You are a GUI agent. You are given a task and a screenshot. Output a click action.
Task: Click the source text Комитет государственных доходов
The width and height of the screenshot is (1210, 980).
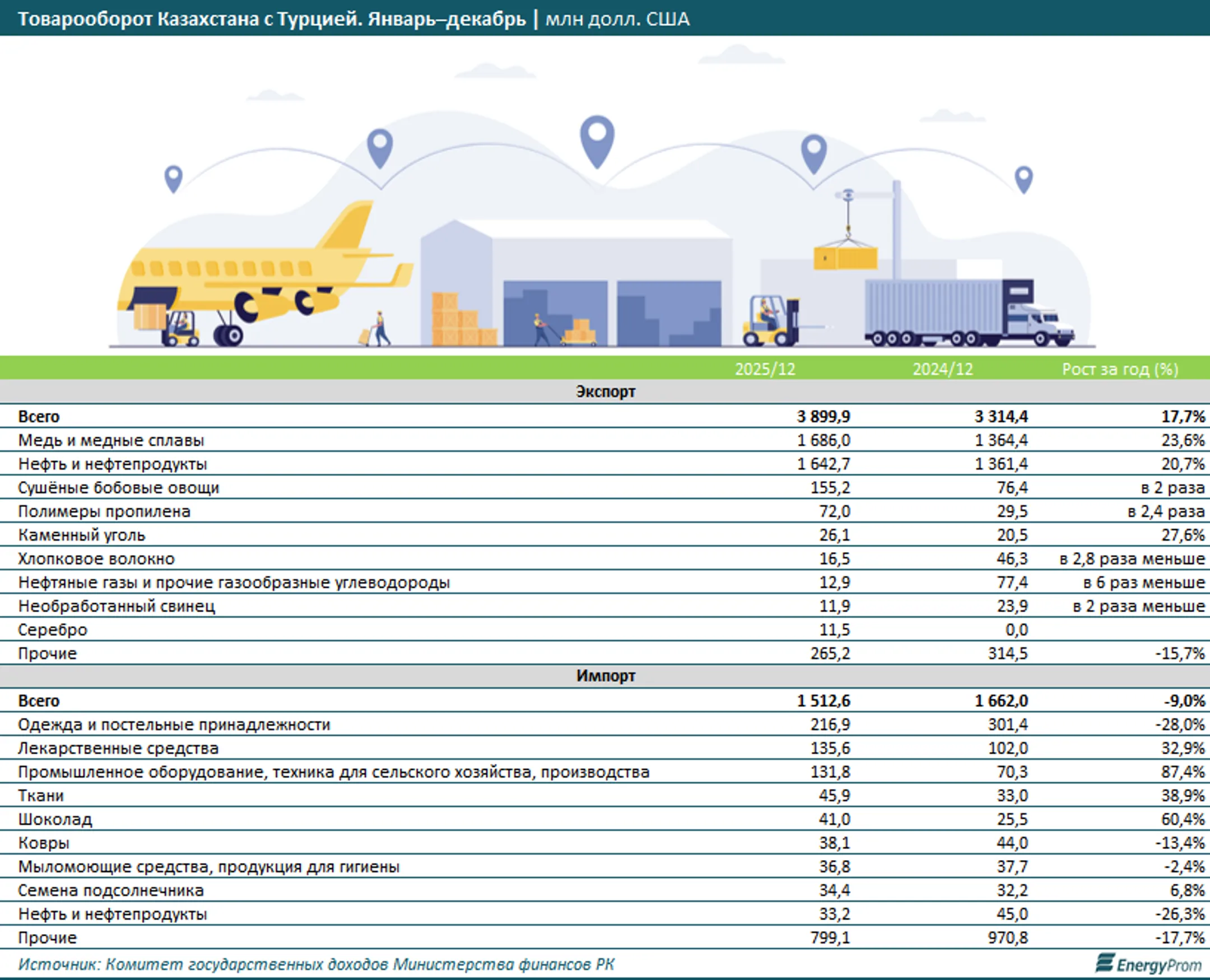coord(246,964)
